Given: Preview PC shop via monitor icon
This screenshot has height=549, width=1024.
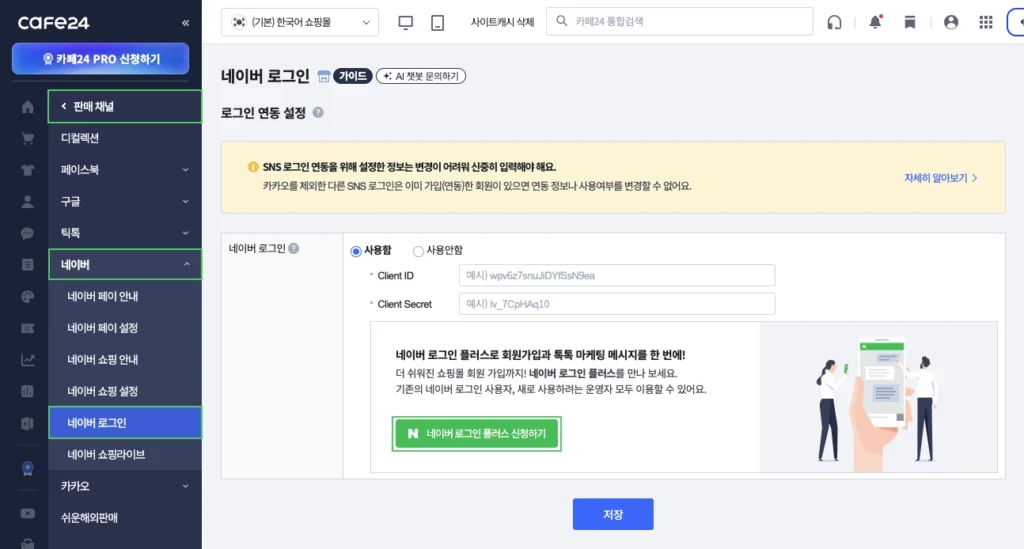Looking at the screenshot, I should pyautogui.click(x=406, y=22).
